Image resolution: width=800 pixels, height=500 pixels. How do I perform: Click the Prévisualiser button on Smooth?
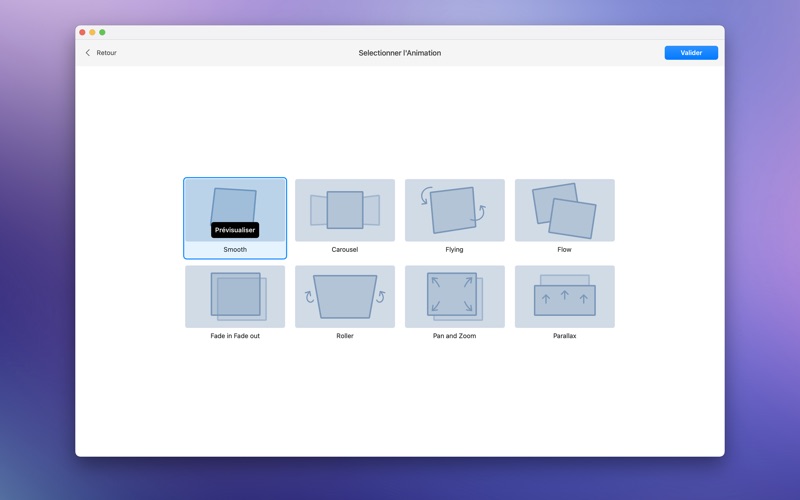coord(235,230)
